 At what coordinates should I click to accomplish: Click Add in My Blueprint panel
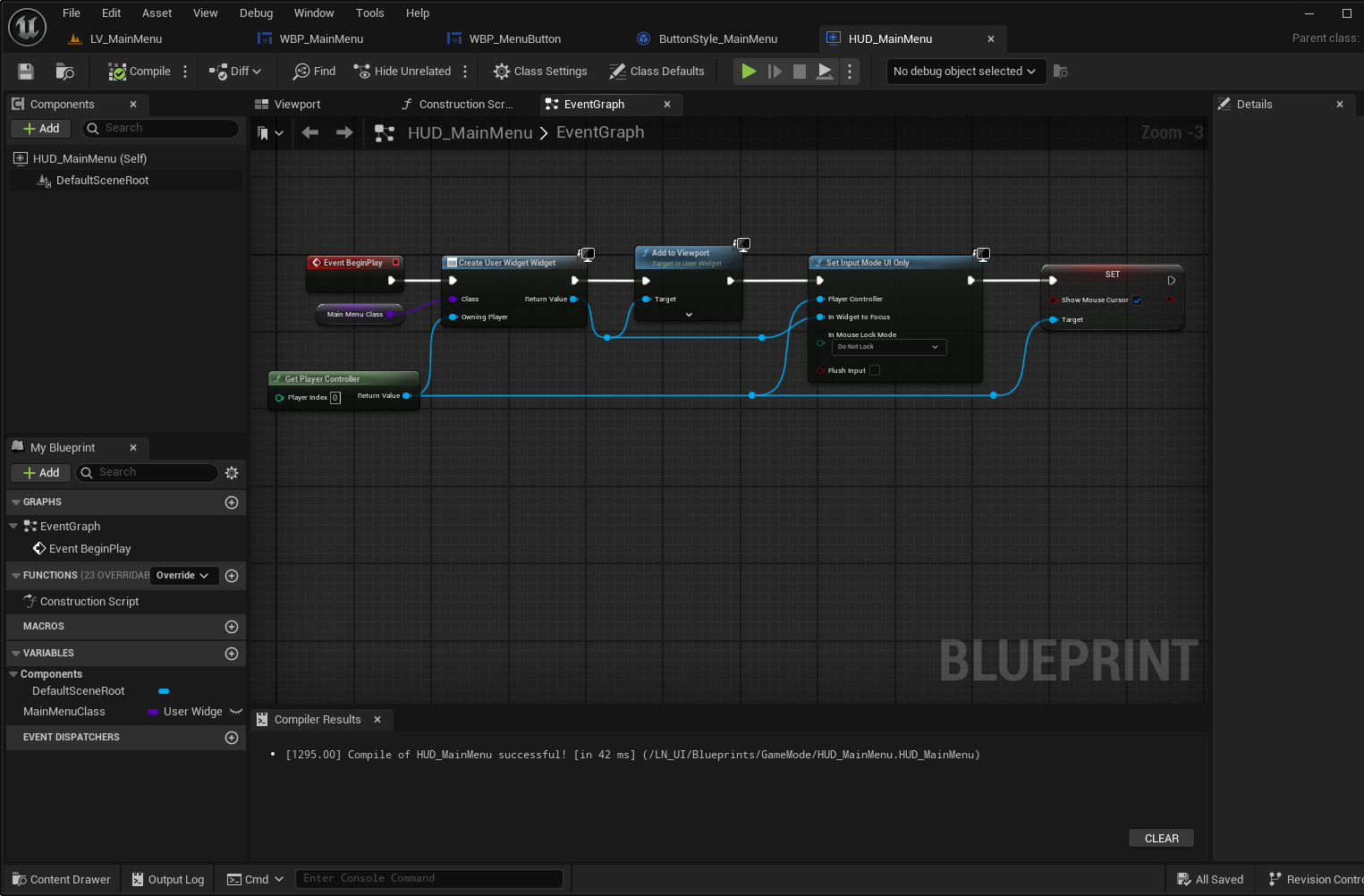click(x=40, y=473)
